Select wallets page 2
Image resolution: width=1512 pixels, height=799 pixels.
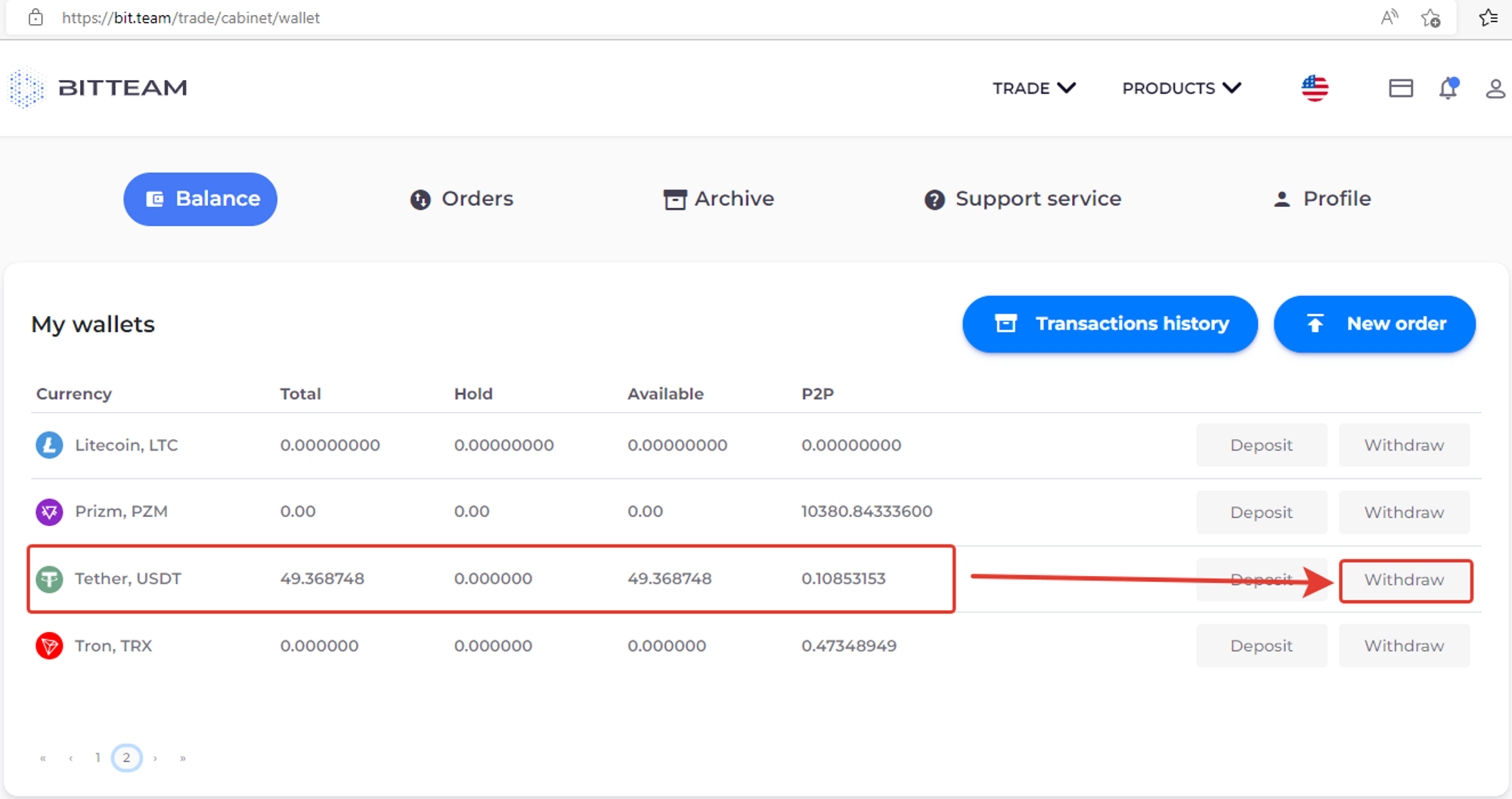pos(126,757)
